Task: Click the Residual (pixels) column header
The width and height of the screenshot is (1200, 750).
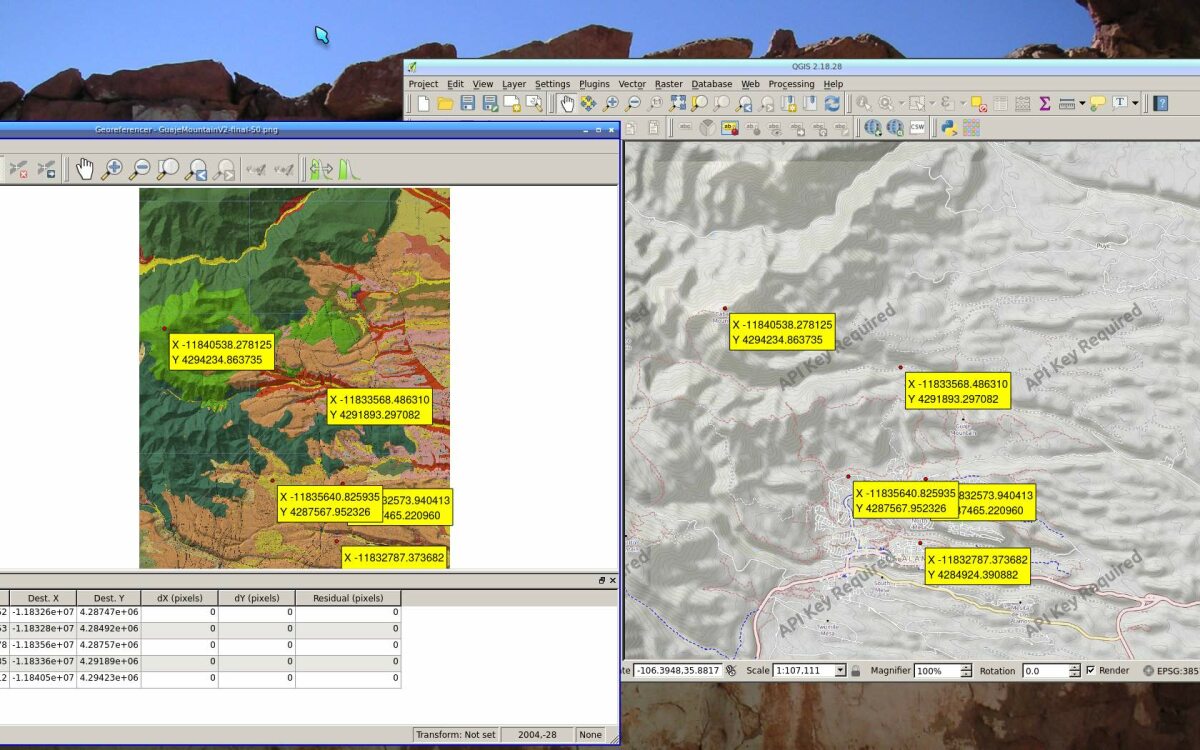Action: [348, 598]
